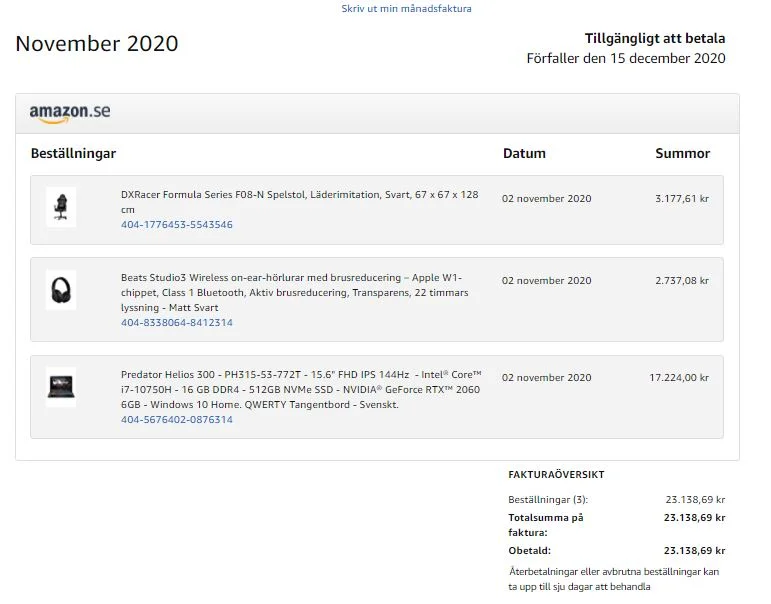
Task: Click the 'Datum' column header
Action: (524, 153)
